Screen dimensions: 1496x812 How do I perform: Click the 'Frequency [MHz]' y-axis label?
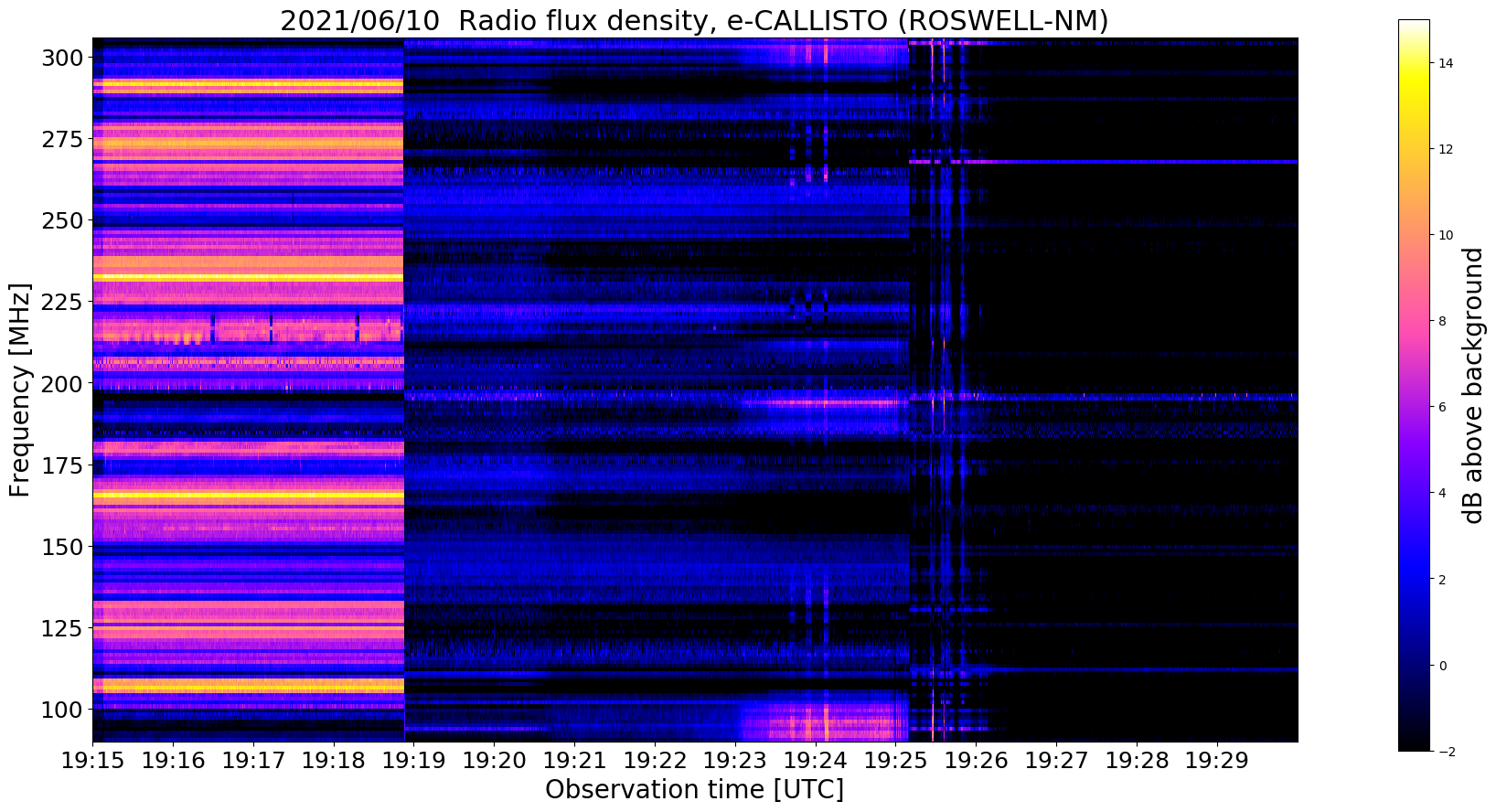click(20, 390)
